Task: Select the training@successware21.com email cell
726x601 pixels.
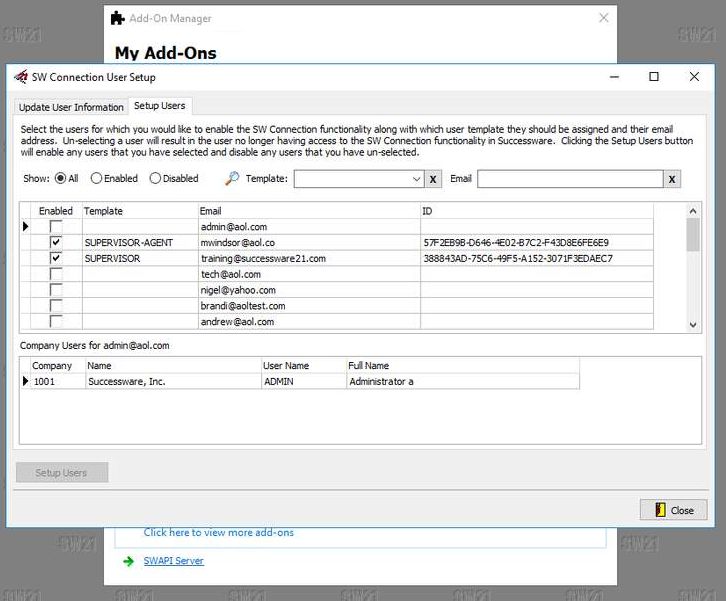Action: click(309, 258)
